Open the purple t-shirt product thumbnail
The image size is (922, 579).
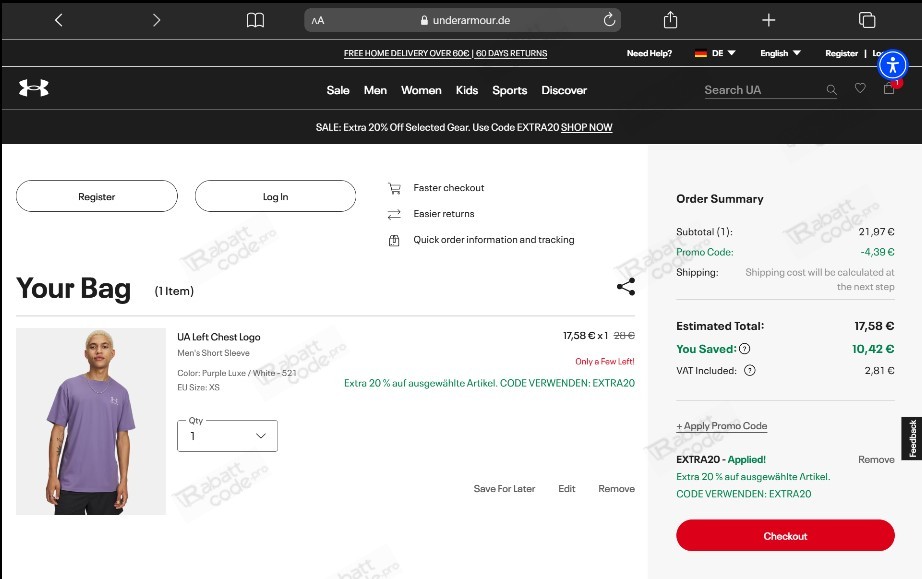(91, 421)
